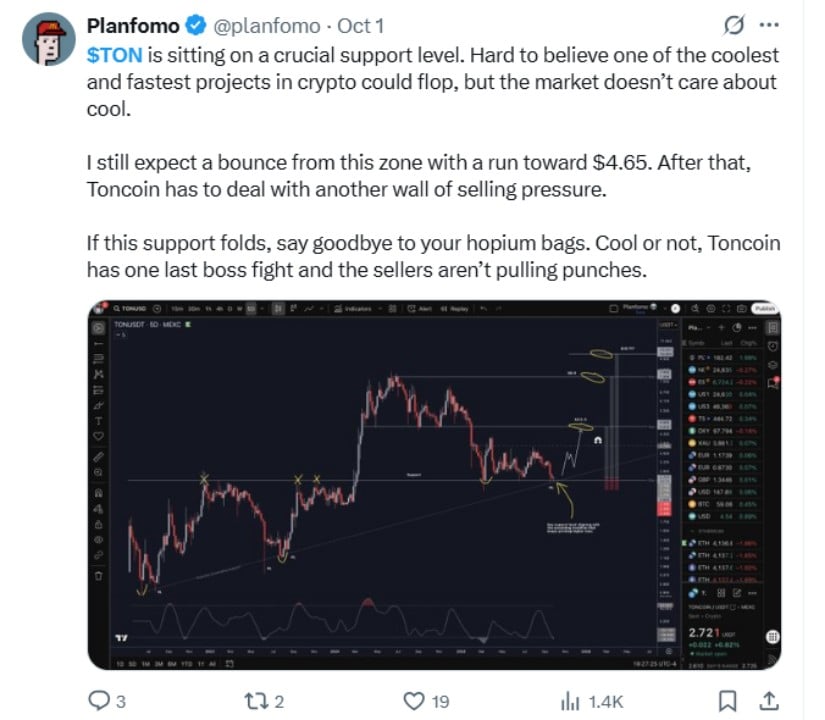Open the share tweet menu

tap(769, 701)
